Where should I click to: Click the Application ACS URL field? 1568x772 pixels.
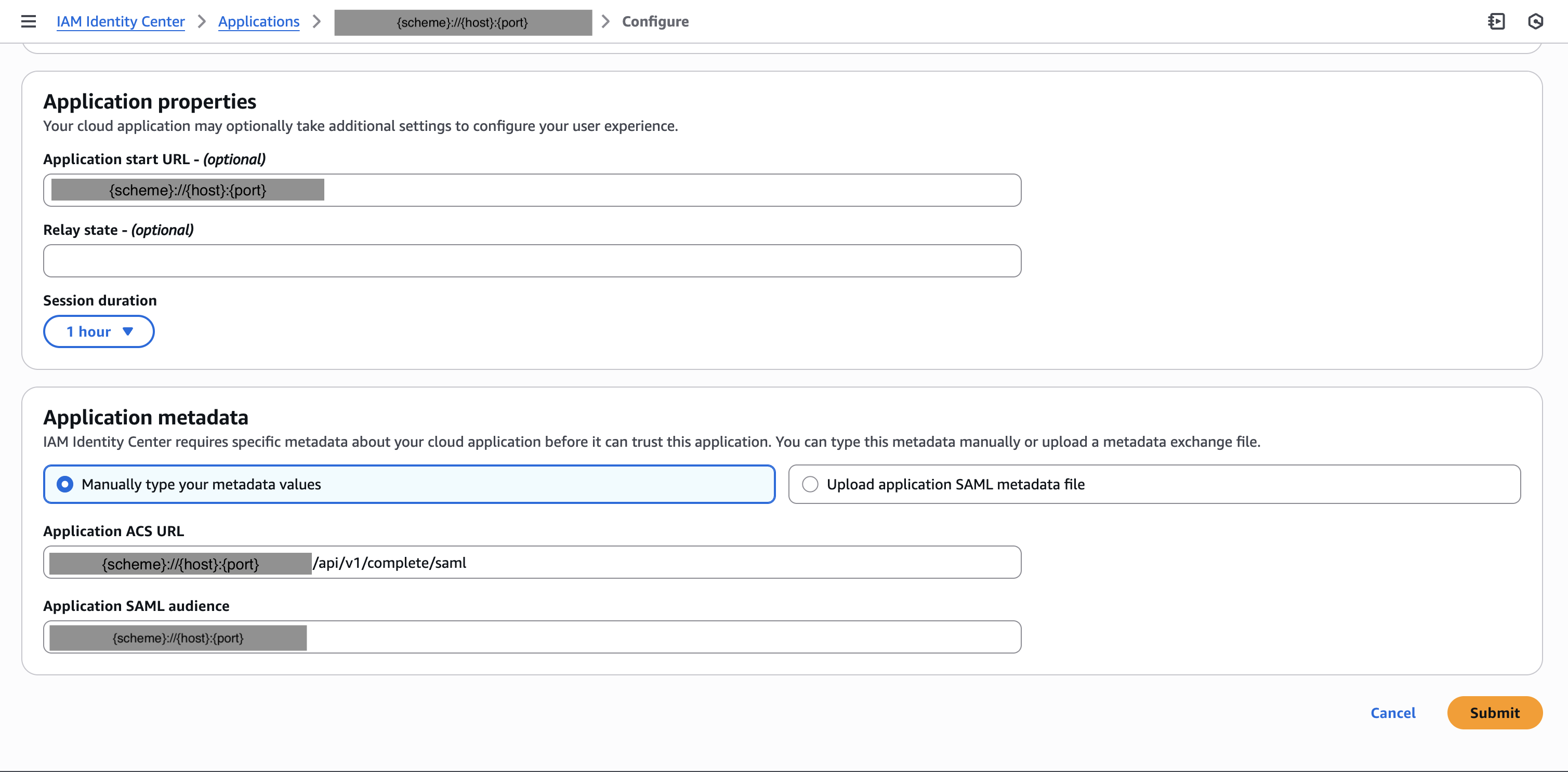coord(532,563)
